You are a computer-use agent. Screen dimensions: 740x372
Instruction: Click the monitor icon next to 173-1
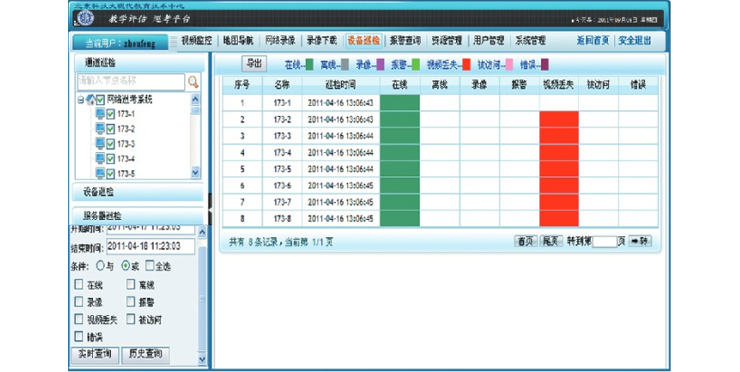click(x=100, y=114)
